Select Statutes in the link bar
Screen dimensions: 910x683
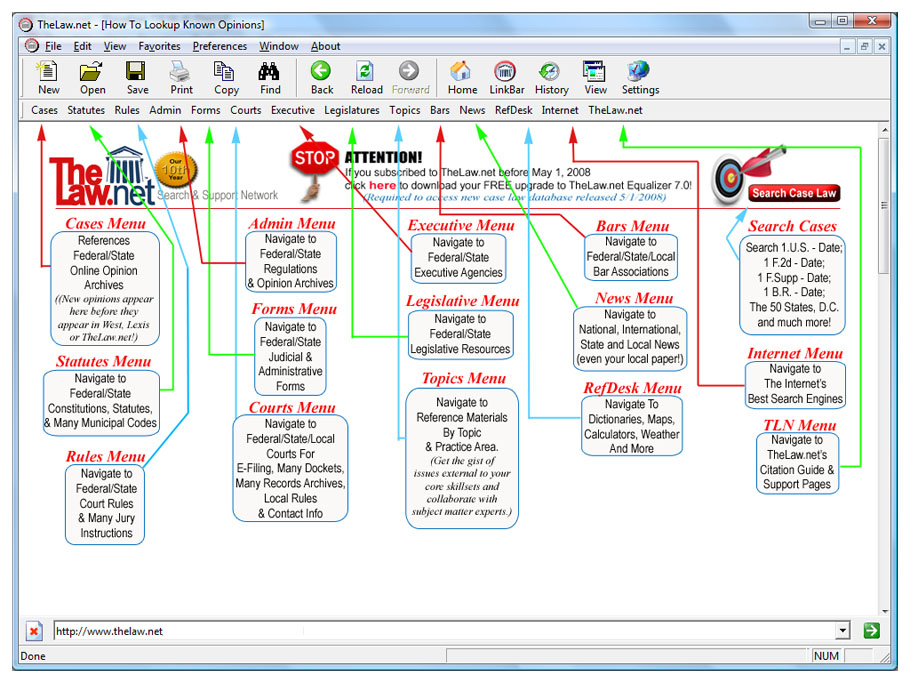(86, 110)
